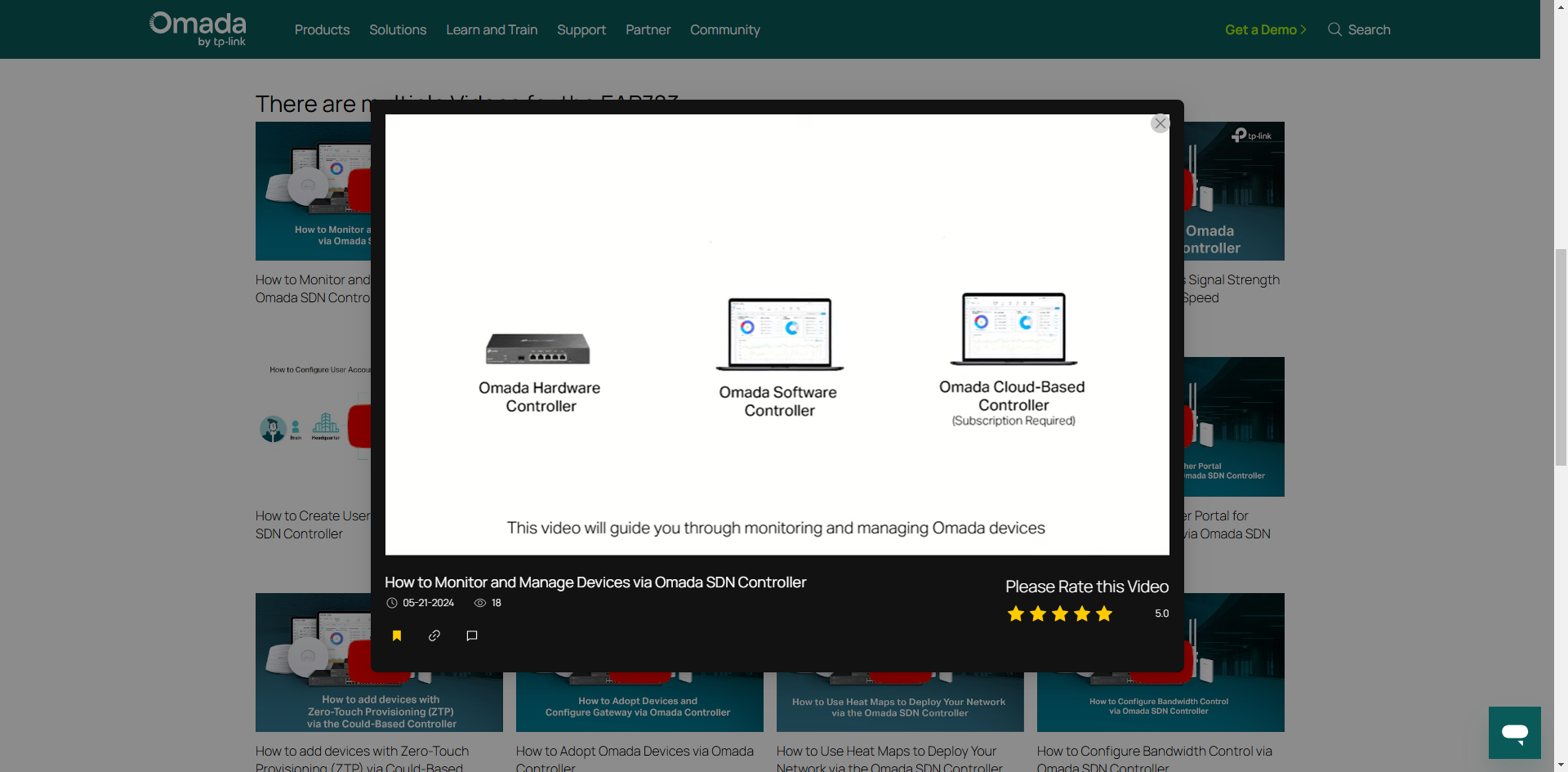Open the Learn and Train menu

492,29
